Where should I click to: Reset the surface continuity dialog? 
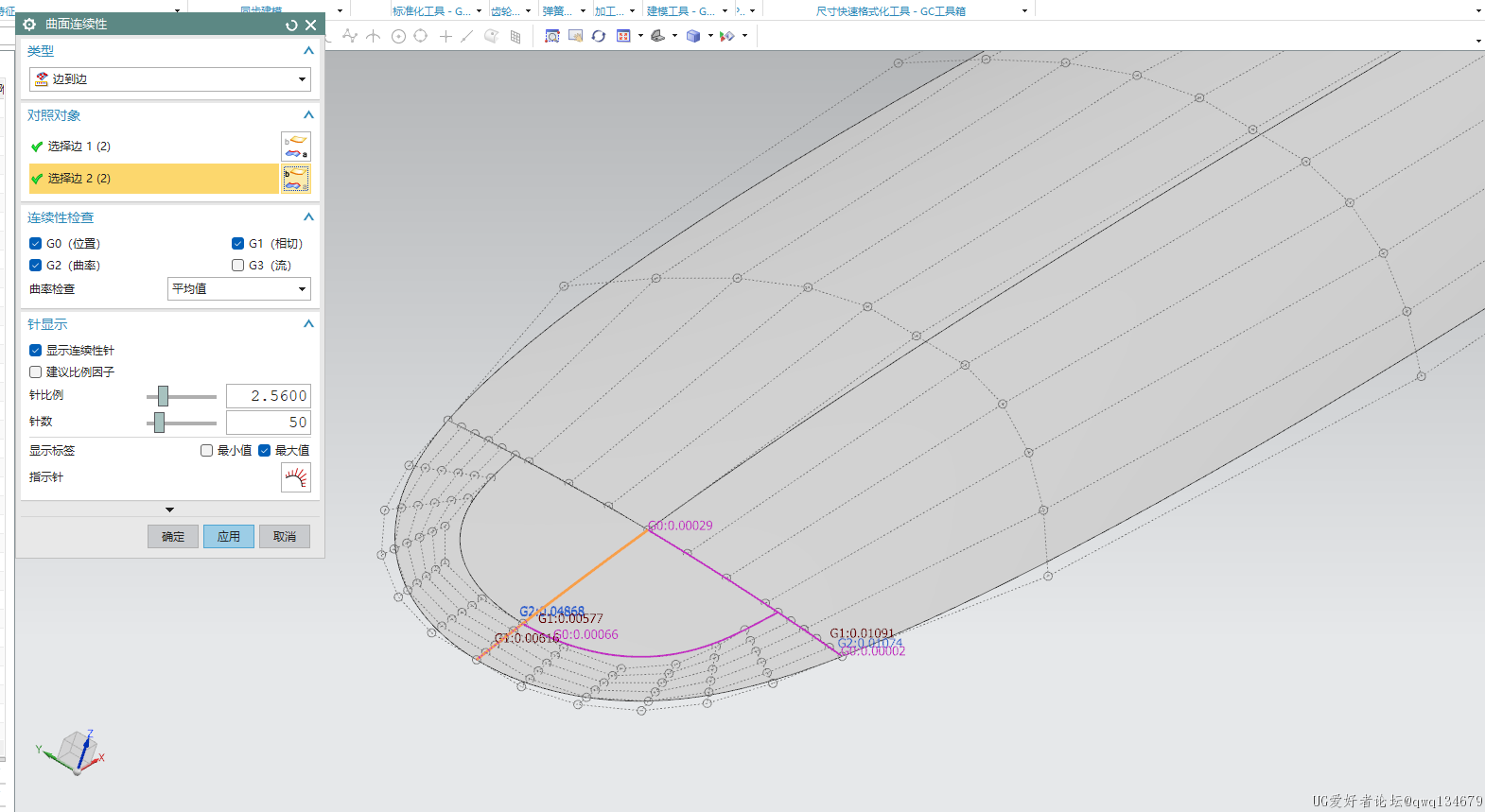point(291,25)
